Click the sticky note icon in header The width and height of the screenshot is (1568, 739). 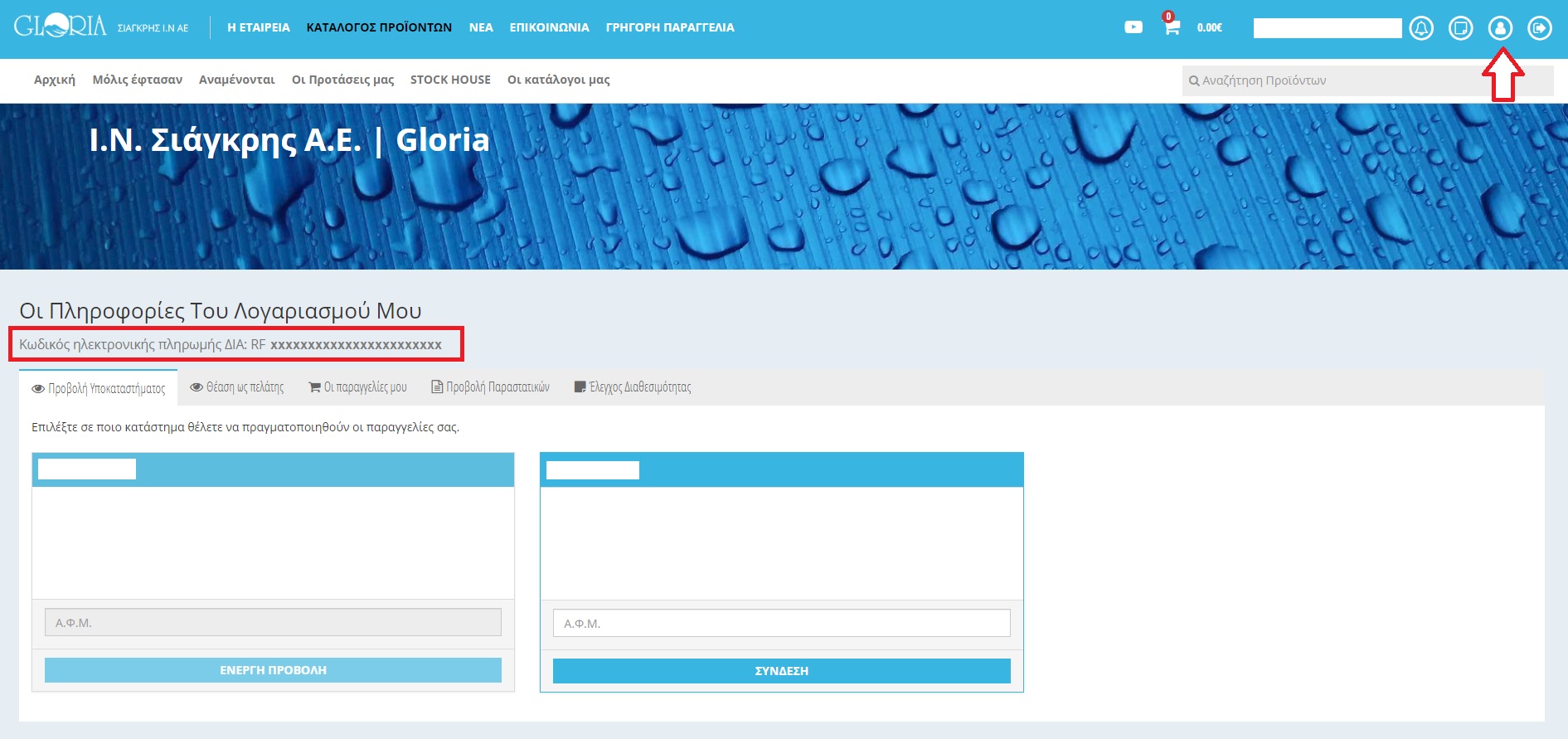1460,28
